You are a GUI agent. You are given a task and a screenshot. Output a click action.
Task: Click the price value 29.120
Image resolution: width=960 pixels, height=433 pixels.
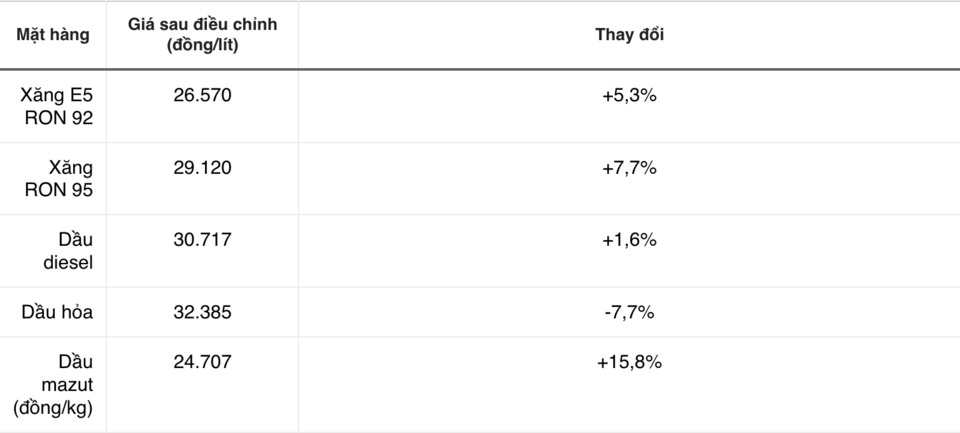(x=202, y=168)
